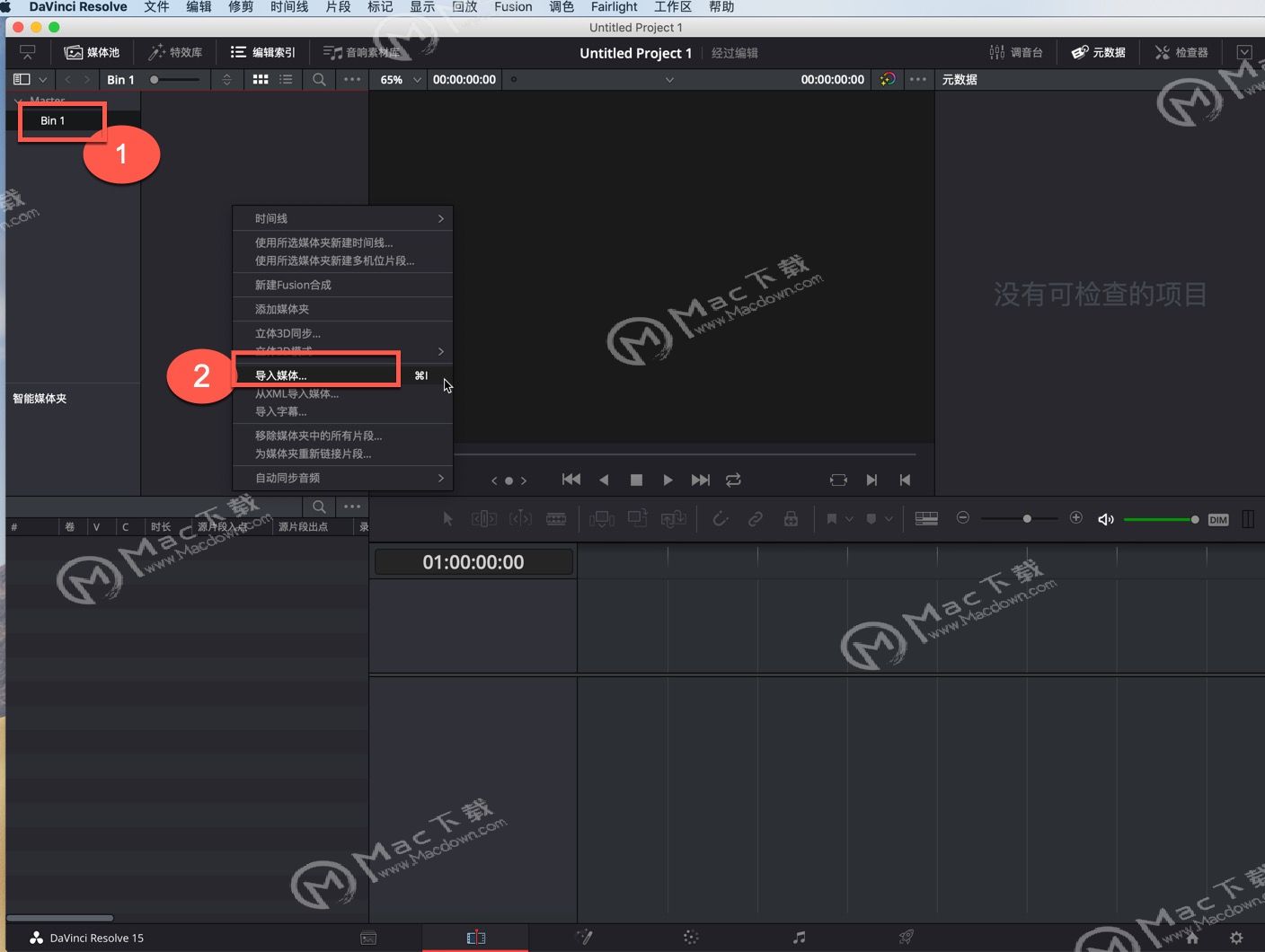
Task: Open the bin list view dropdown arrow
Action: click(42, 80)
